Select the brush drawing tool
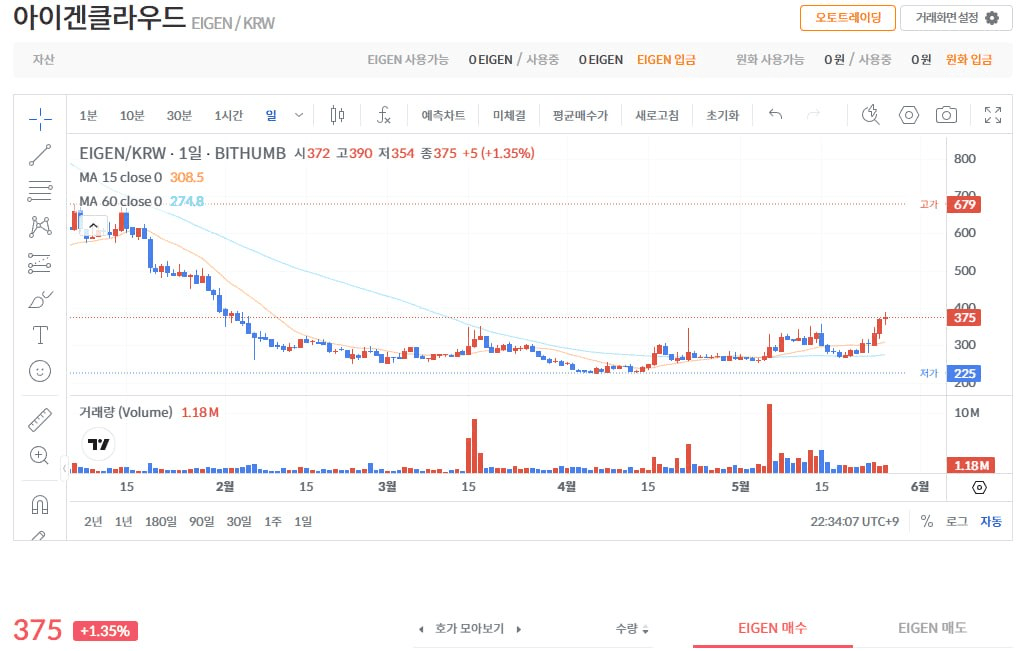The height and width of the screenshot is (651, 1023). point(40,299)
